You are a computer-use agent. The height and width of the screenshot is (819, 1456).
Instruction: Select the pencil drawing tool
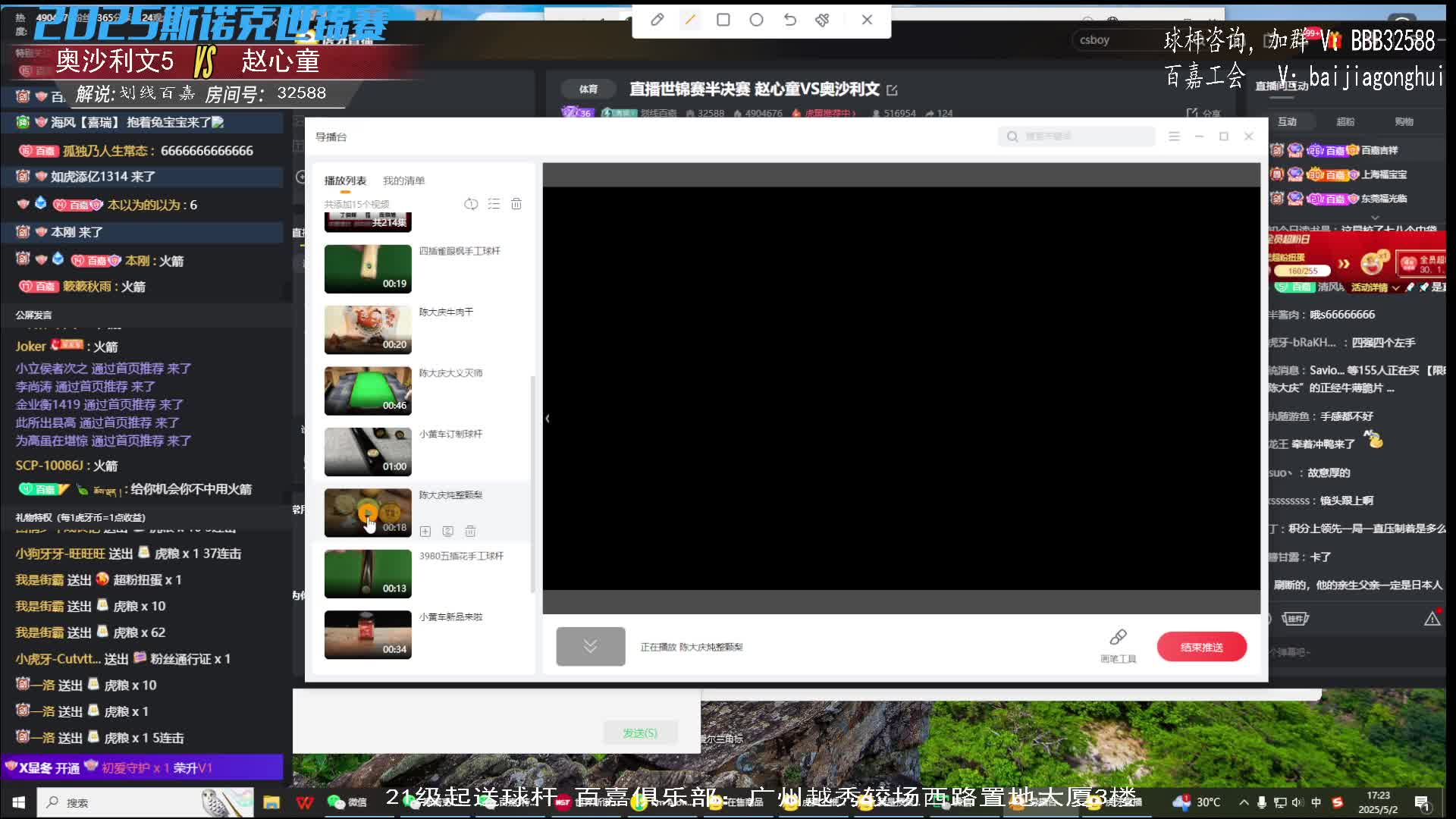657,20
